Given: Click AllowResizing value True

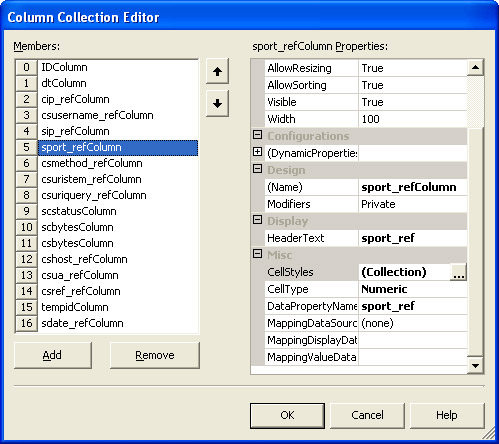Looking at the screenshot, I should coord(413,68).
